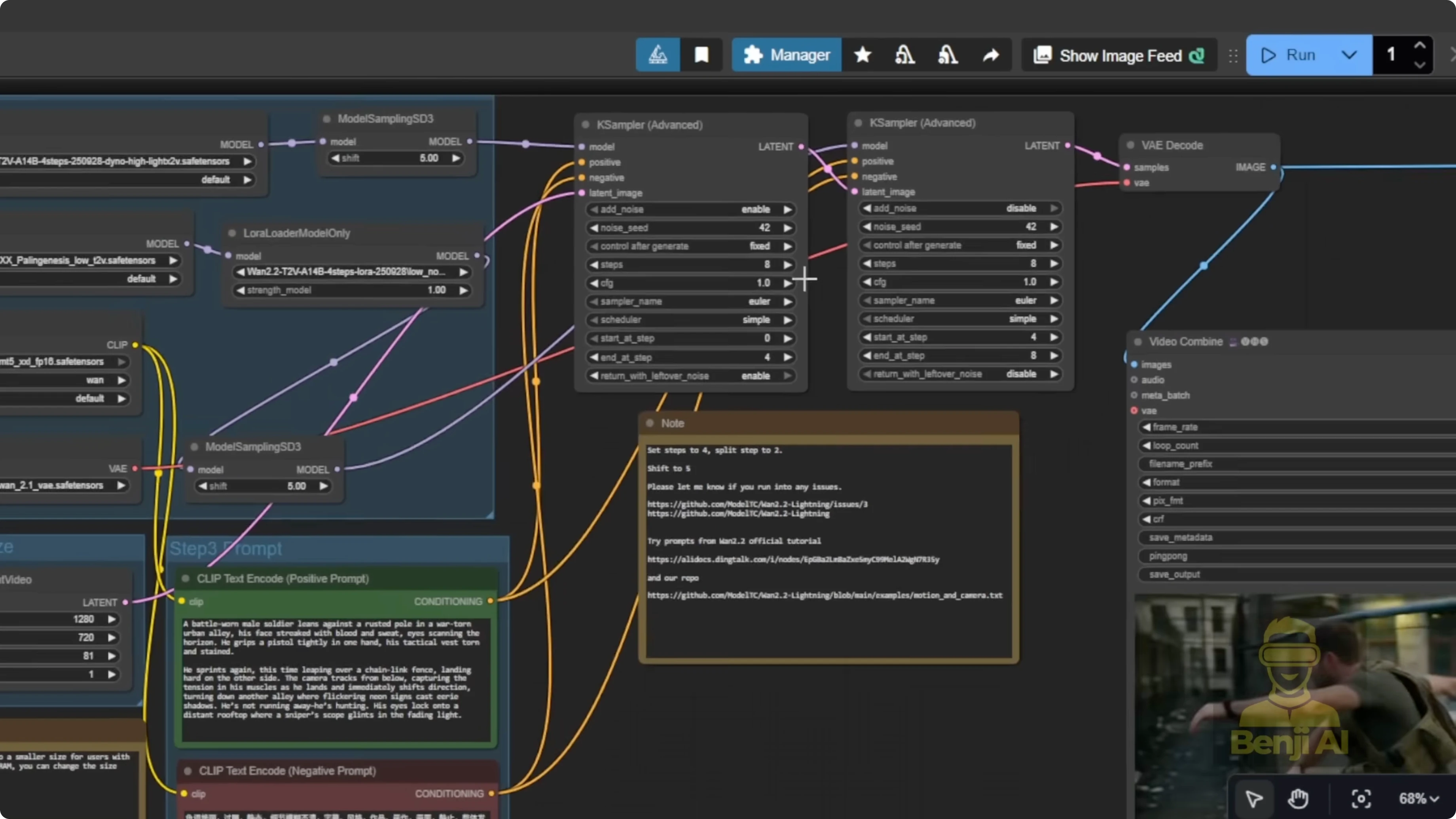Open the workflow bookmark icon in the top bar
The image size is (1456, 819).
tap(701, 54)
